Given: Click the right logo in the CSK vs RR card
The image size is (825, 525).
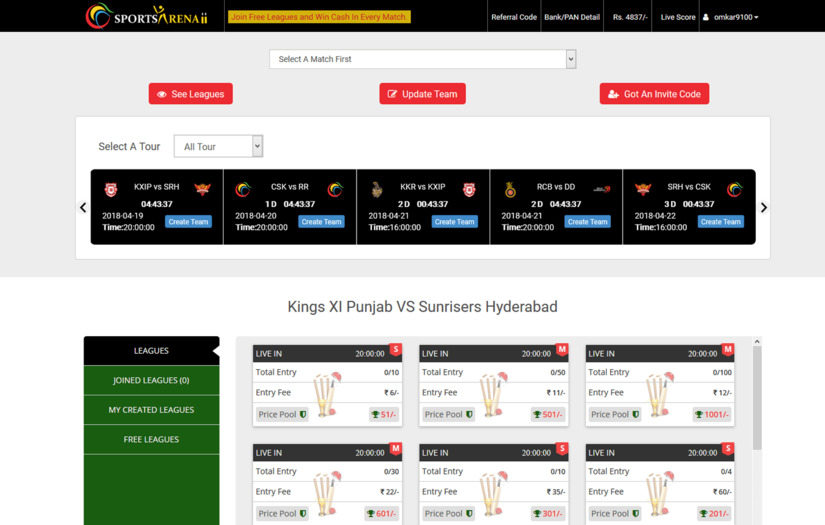Looking at the screenshot, I should [335, 189].
